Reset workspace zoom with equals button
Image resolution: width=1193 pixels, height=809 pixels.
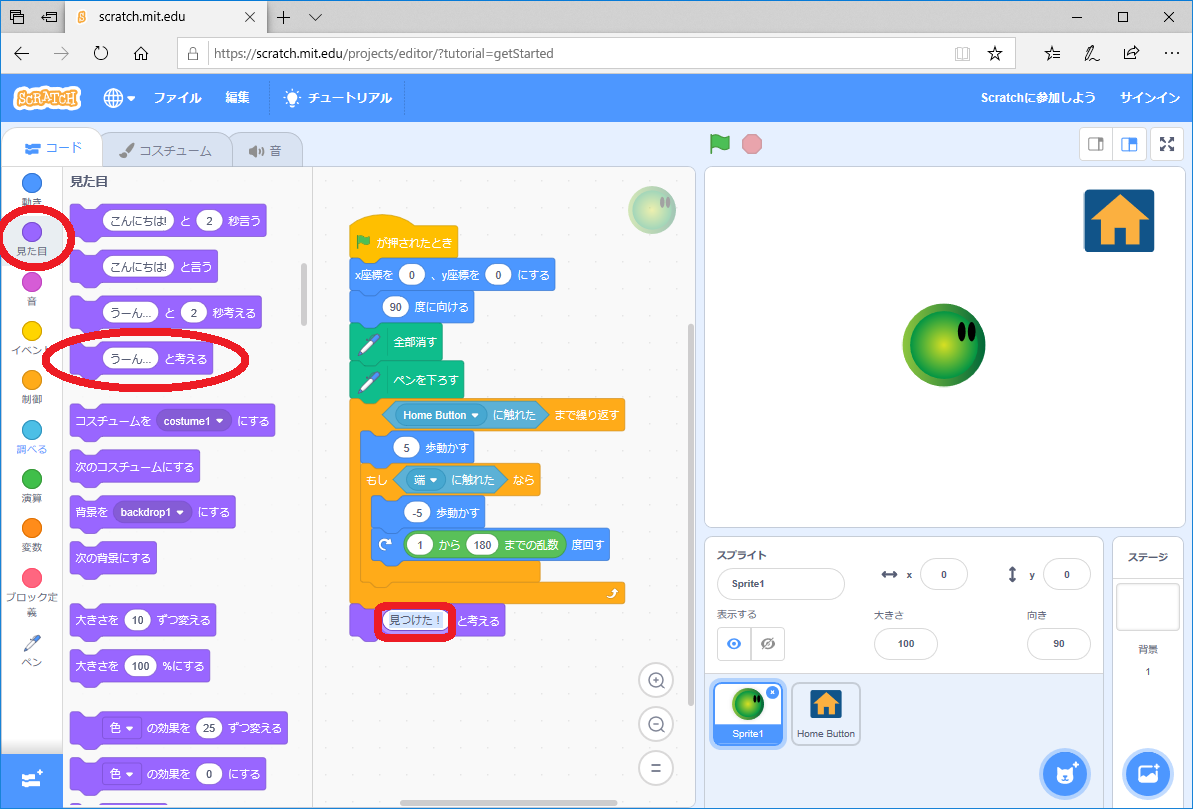click(656, 768)
